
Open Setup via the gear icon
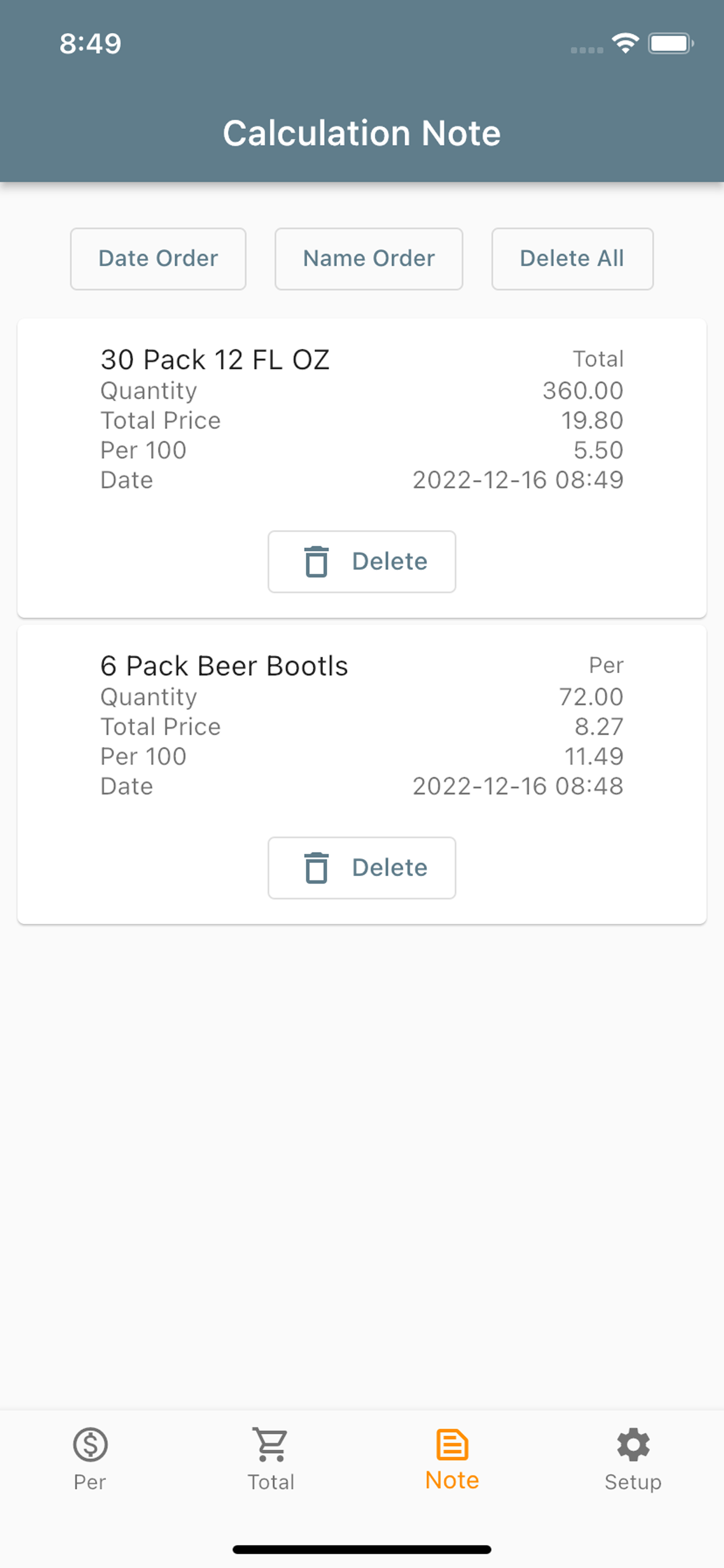[633, 1444]
